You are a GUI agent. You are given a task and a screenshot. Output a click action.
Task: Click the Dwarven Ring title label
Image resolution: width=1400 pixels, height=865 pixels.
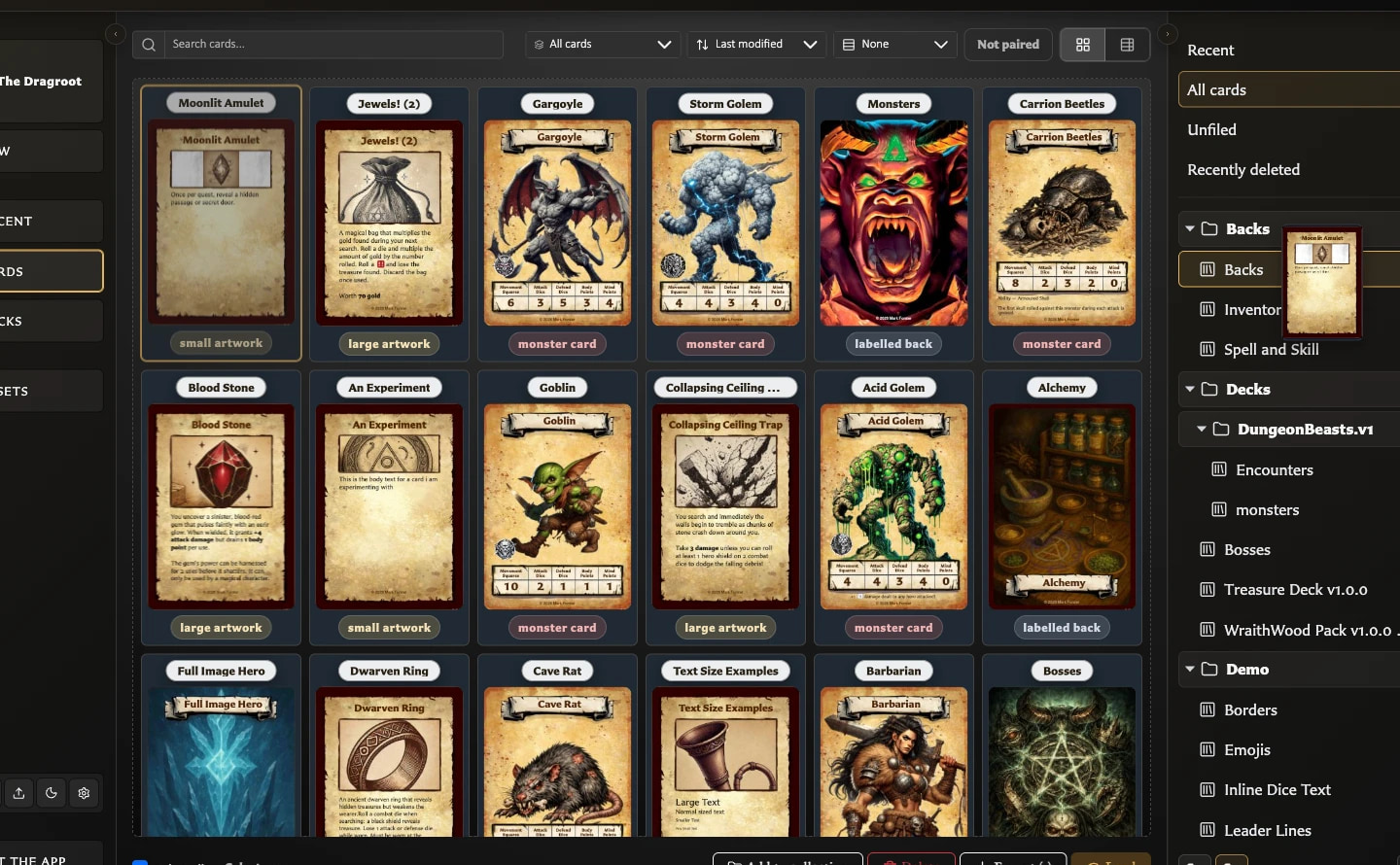tap(389, 671)
